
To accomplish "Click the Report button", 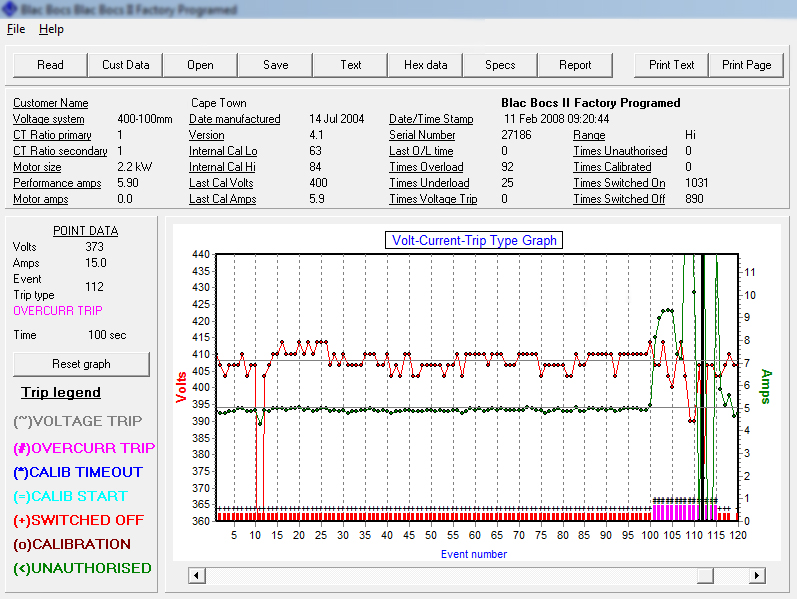I will (x=575, y=65).
